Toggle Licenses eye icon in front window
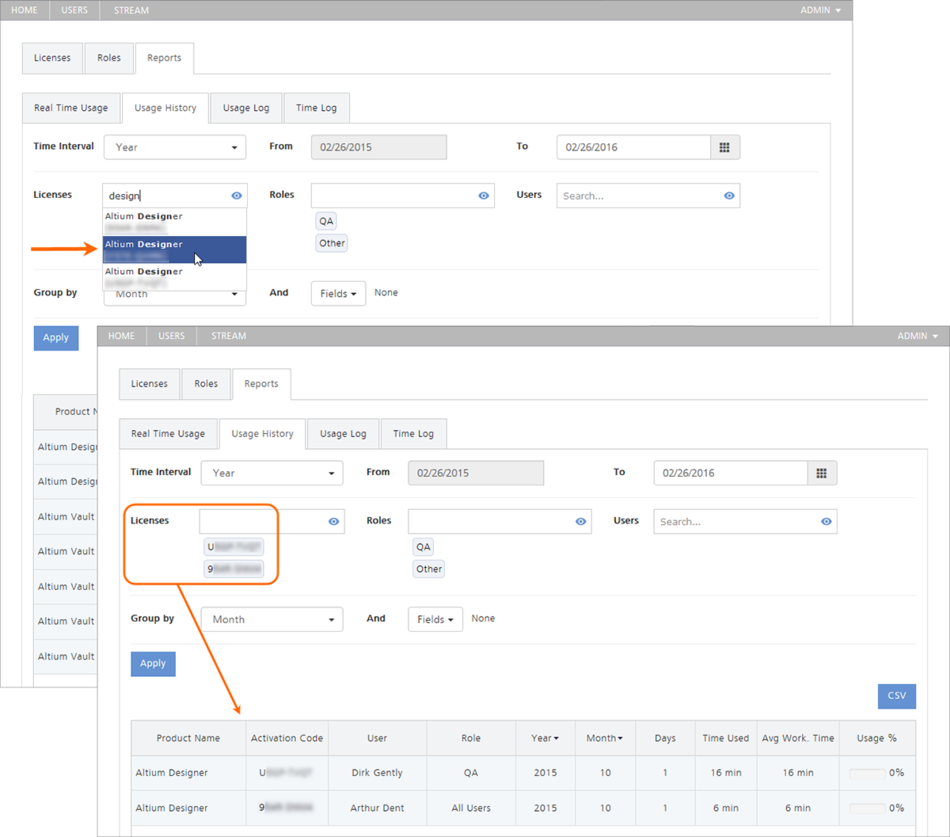The height and width of the screenshot is (837, 950). (334, 521)
